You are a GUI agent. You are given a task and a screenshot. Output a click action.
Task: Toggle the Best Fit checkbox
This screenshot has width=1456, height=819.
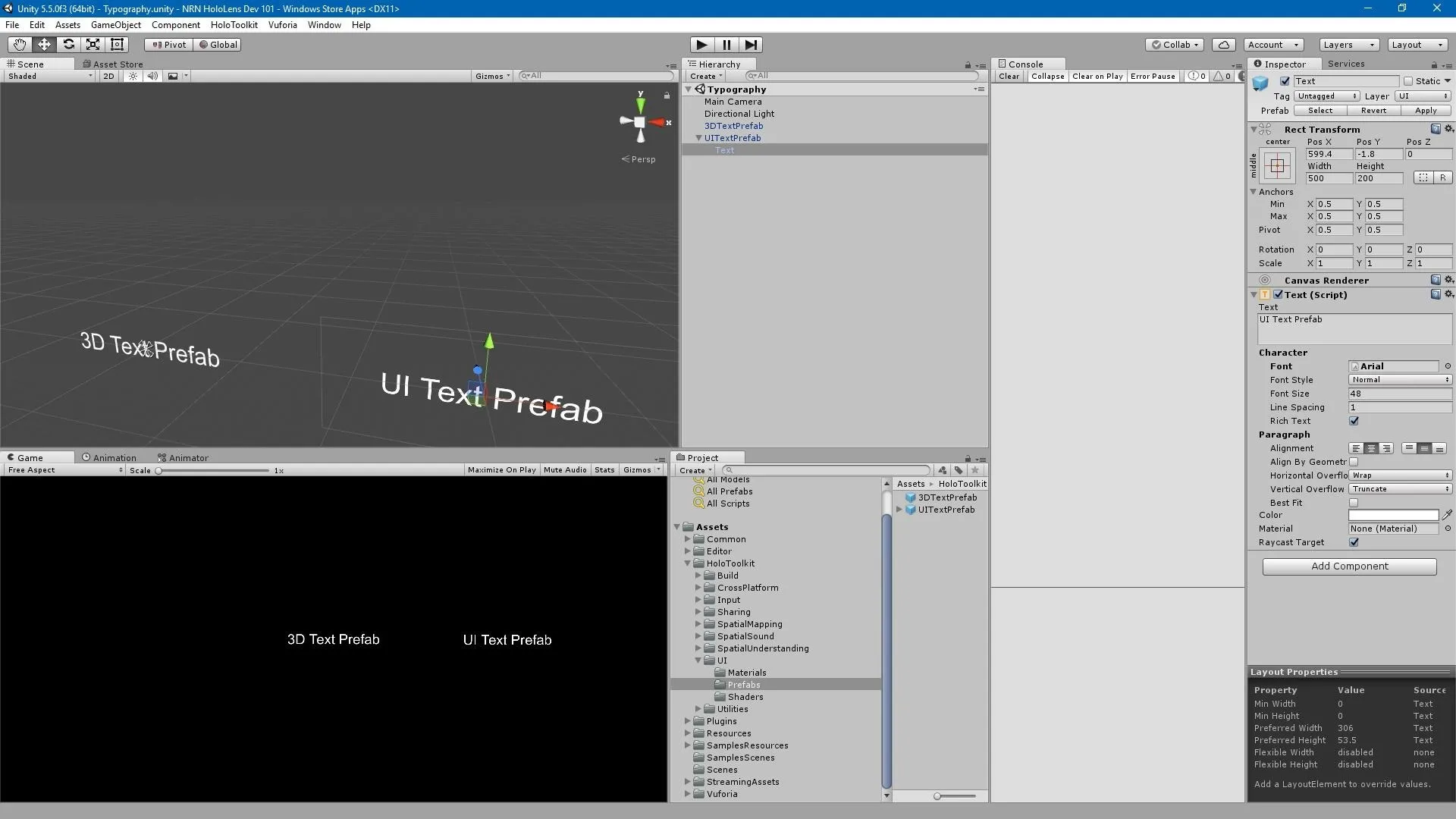click(x=1354, y=503)
